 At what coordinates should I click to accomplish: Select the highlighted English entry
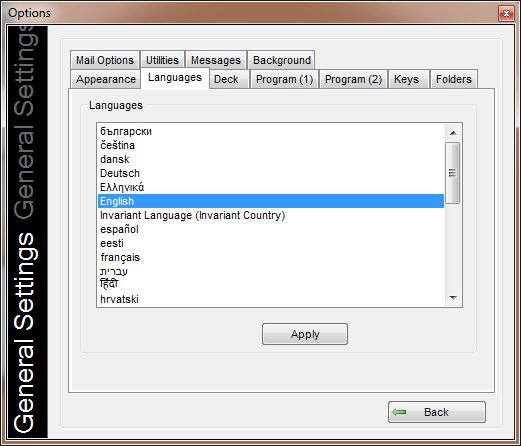coord(271,201)
